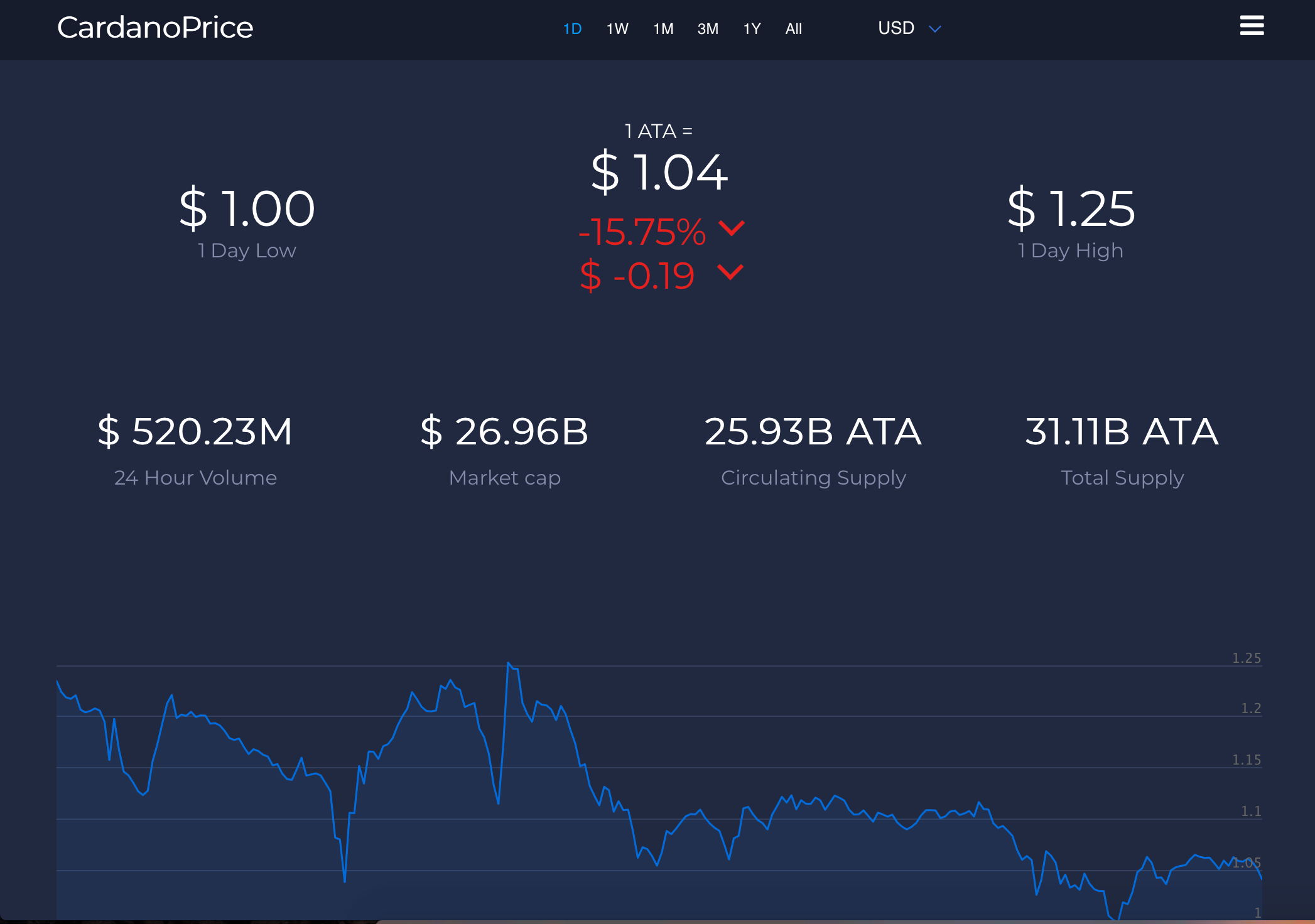This screenshot has width=1315, height=924.
Task: Click the red arrow beside -15.75%
Action: point(731,230)
